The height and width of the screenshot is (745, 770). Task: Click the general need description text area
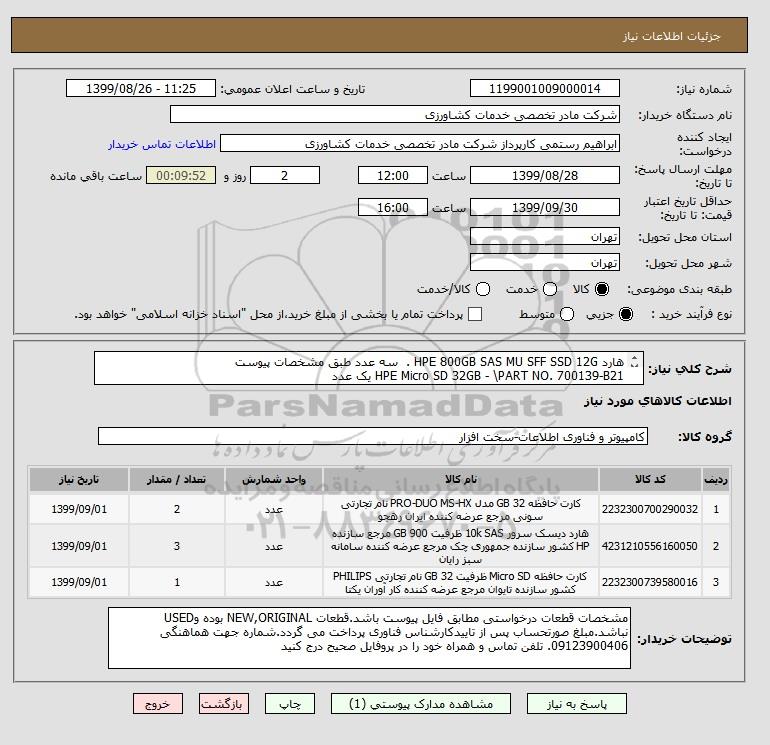point(368,368)
